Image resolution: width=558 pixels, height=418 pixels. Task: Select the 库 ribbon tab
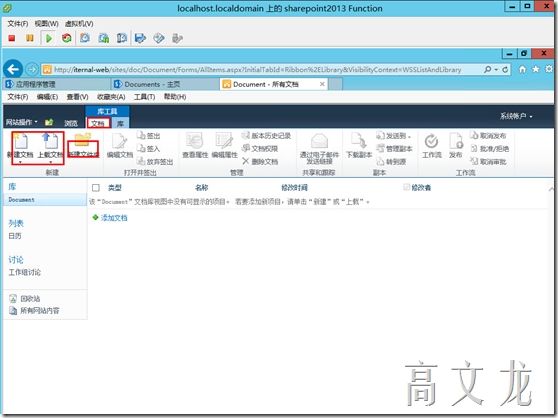click(x=120, y=123)
